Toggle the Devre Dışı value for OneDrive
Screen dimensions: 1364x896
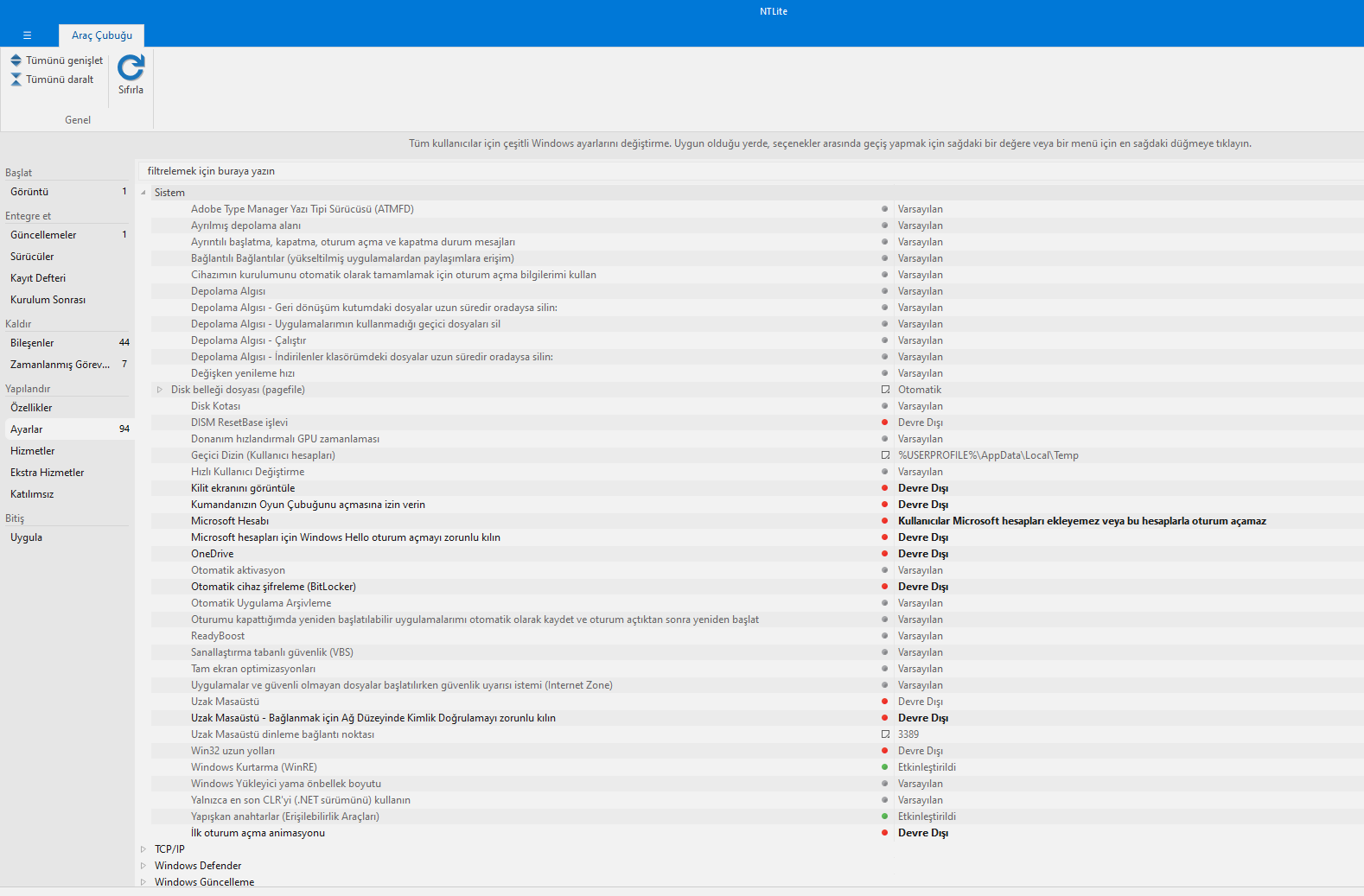(923, 554)
